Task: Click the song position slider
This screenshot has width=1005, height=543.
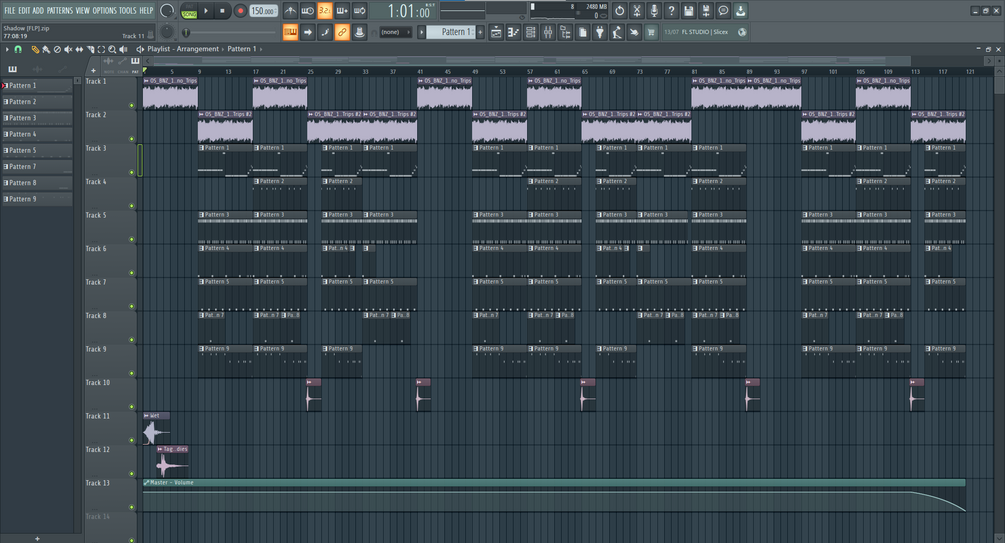Action: [231, 32]
